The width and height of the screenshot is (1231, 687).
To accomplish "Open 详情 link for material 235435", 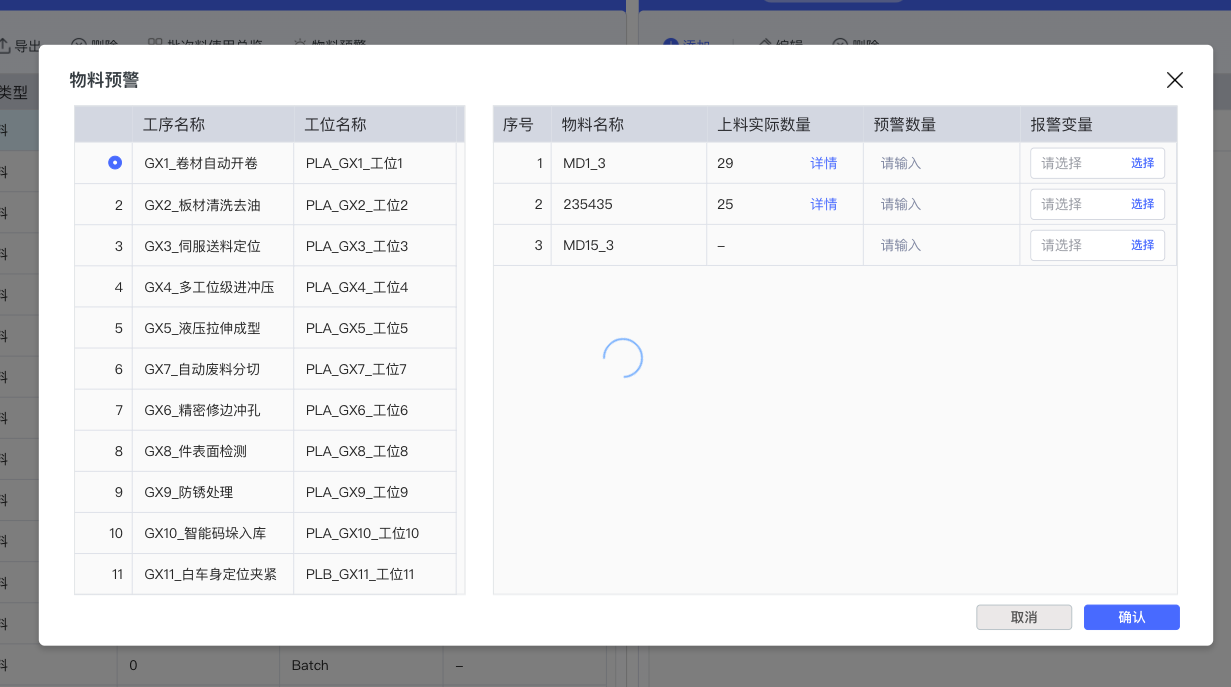I will click(x=823, y=204).
